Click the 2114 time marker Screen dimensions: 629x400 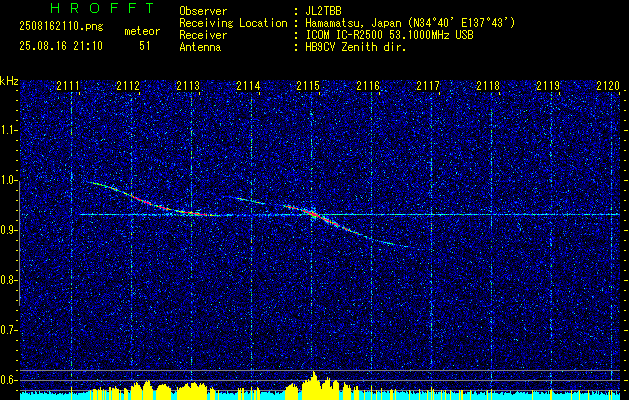[x=248, y=85]
